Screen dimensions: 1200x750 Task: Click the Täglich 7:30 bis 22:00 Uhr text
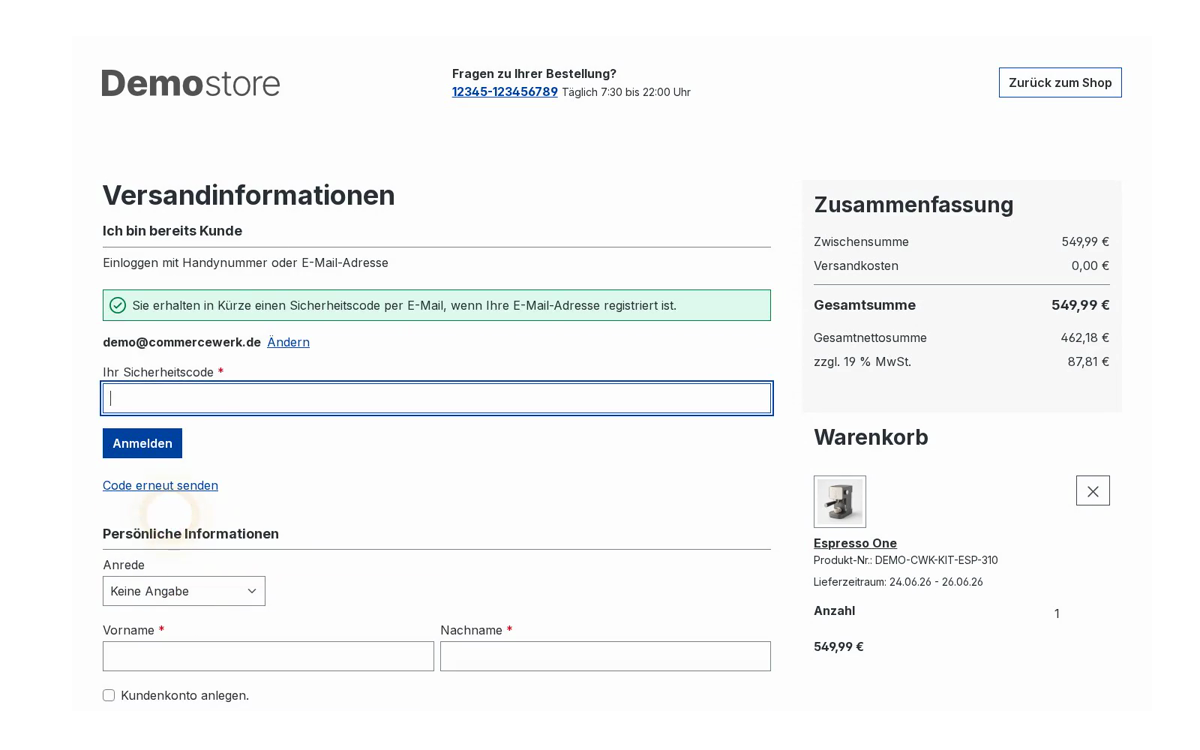pyautogui.click(x=626, y=92)
